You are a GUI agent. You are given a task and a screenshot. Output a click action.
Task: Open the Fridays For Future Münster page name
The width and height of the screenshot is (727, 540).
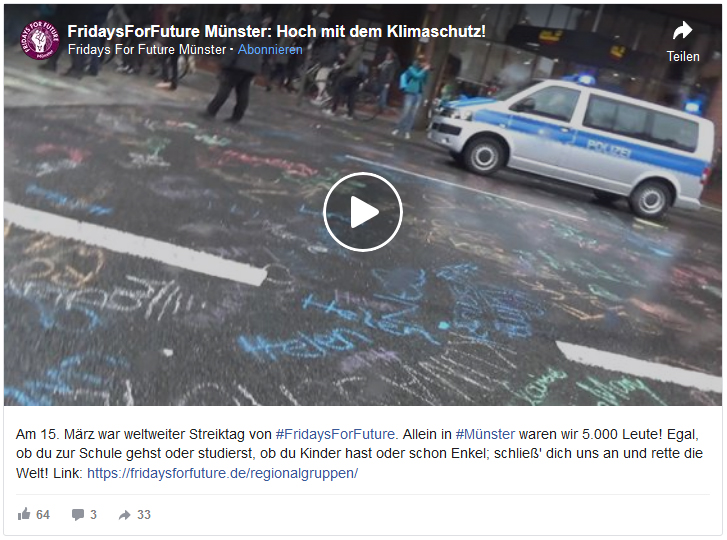click(147, 50)
